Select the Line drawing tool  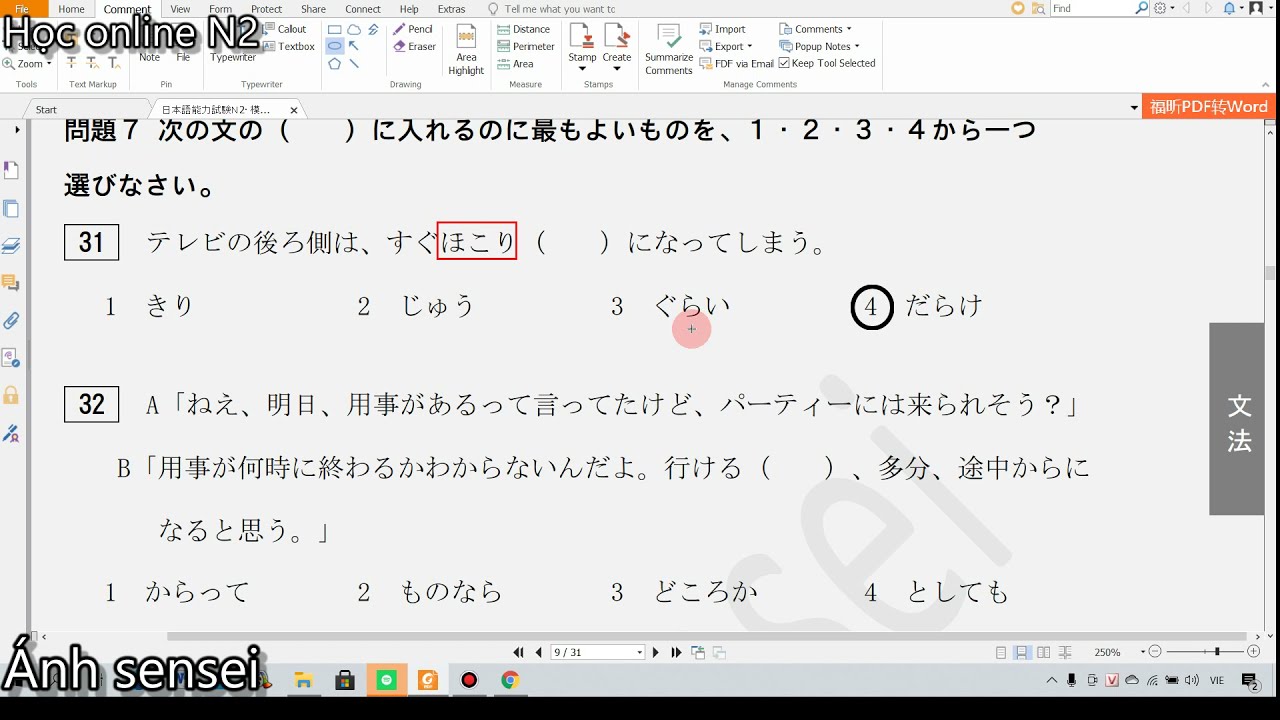354,63
